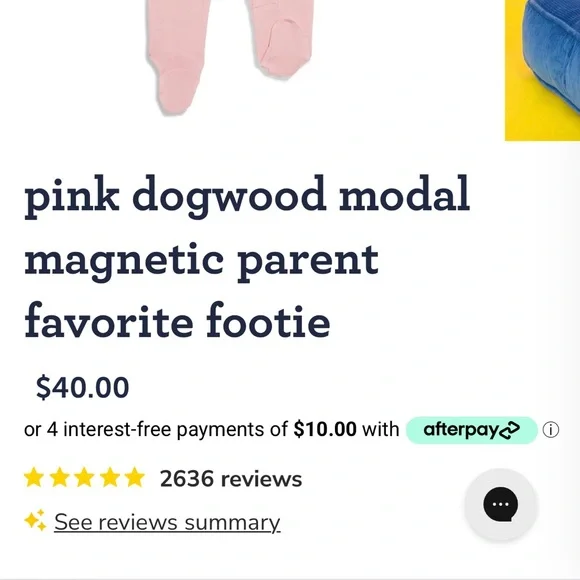
Task: Open the blue item image on yellow background
Action: (x=542, y=70)
